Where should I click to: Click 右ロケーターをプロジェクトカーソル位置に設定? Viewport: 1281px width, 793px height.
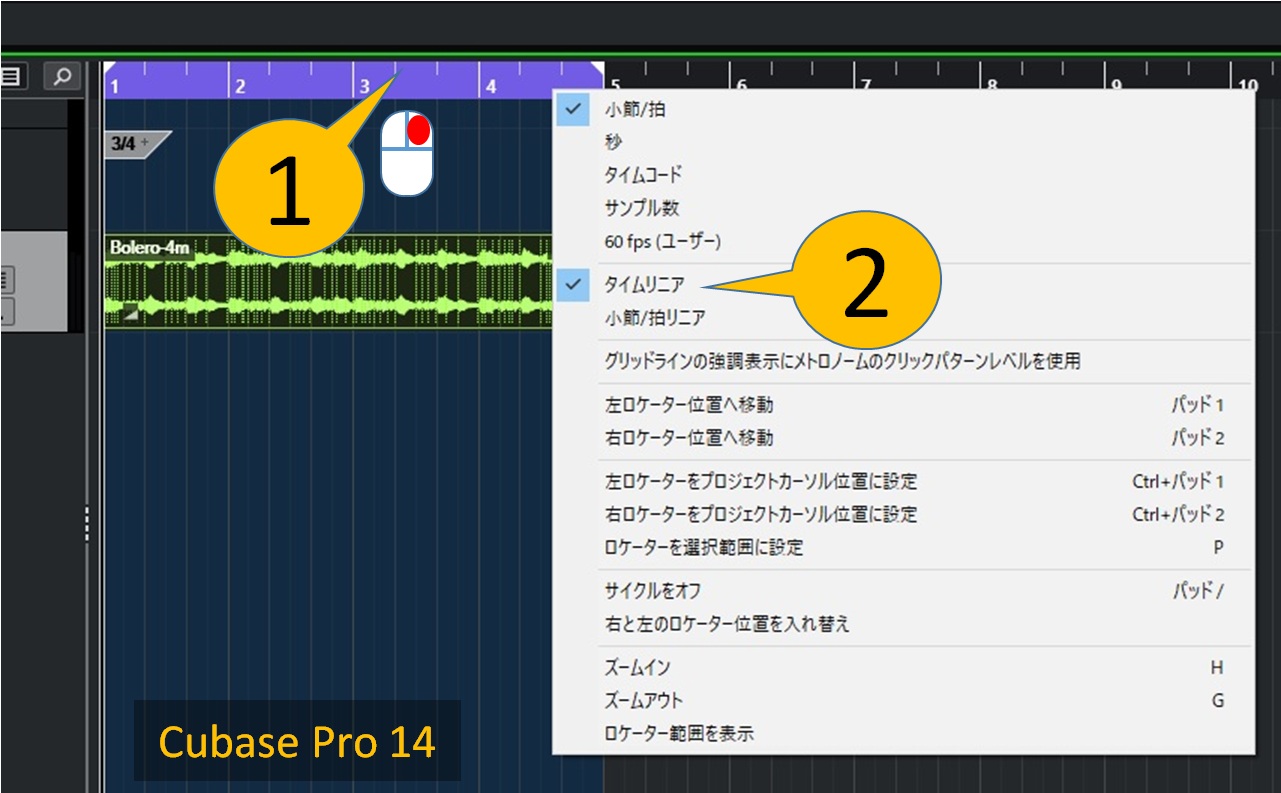[x=760, y=514]
